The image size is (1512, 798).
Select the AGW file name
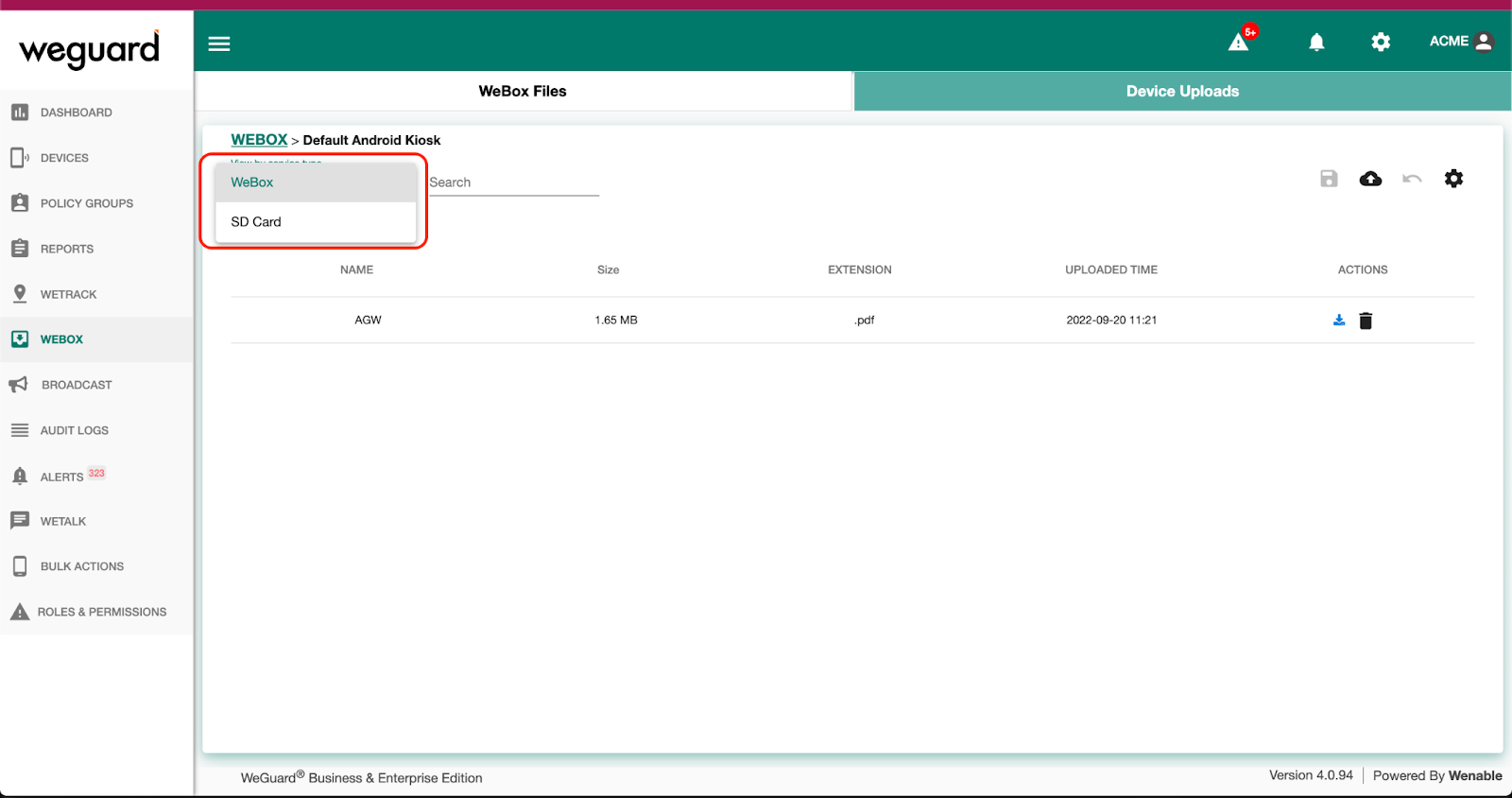368,321
